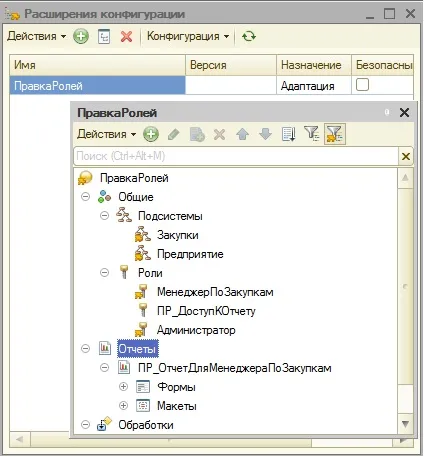The image size is (424, 457).
Task: Close the ПравкаРолей panel
Action: click(x=404, y=112)
